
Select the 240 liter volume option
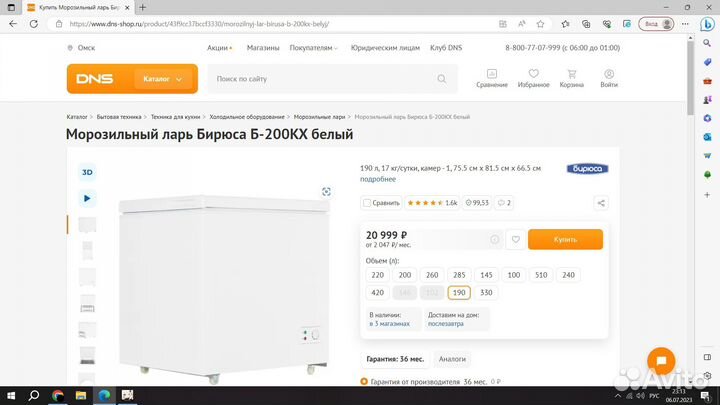[x=568, y=275]
